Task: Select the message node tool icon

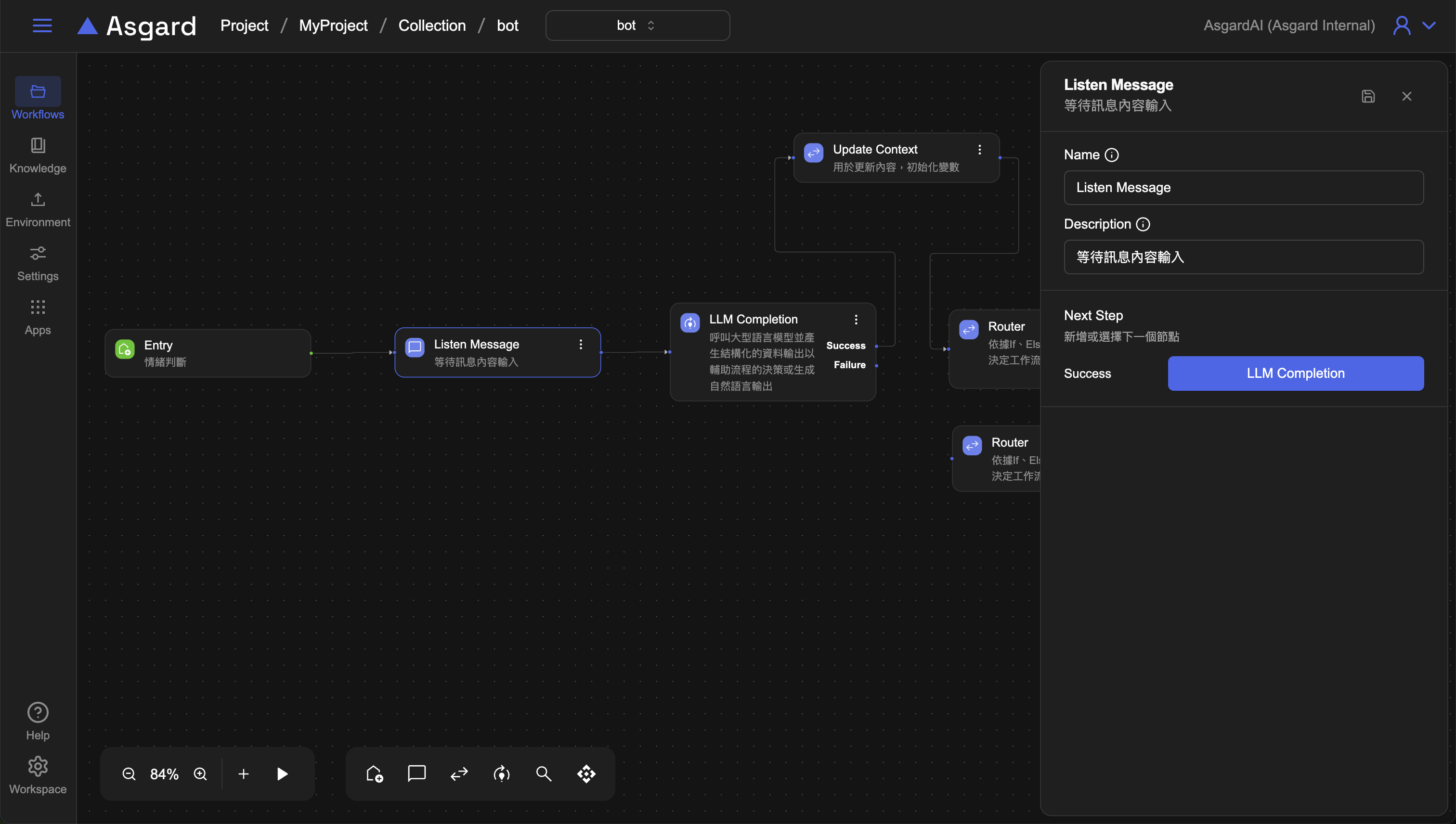Action: (x=416, y=773)
